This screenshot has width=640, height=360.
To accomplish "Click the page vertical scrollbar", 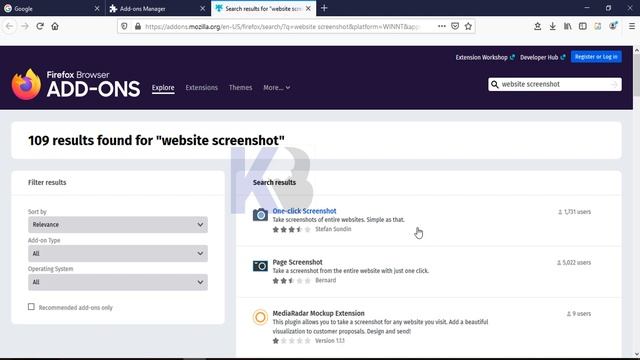I will point(636,76).
